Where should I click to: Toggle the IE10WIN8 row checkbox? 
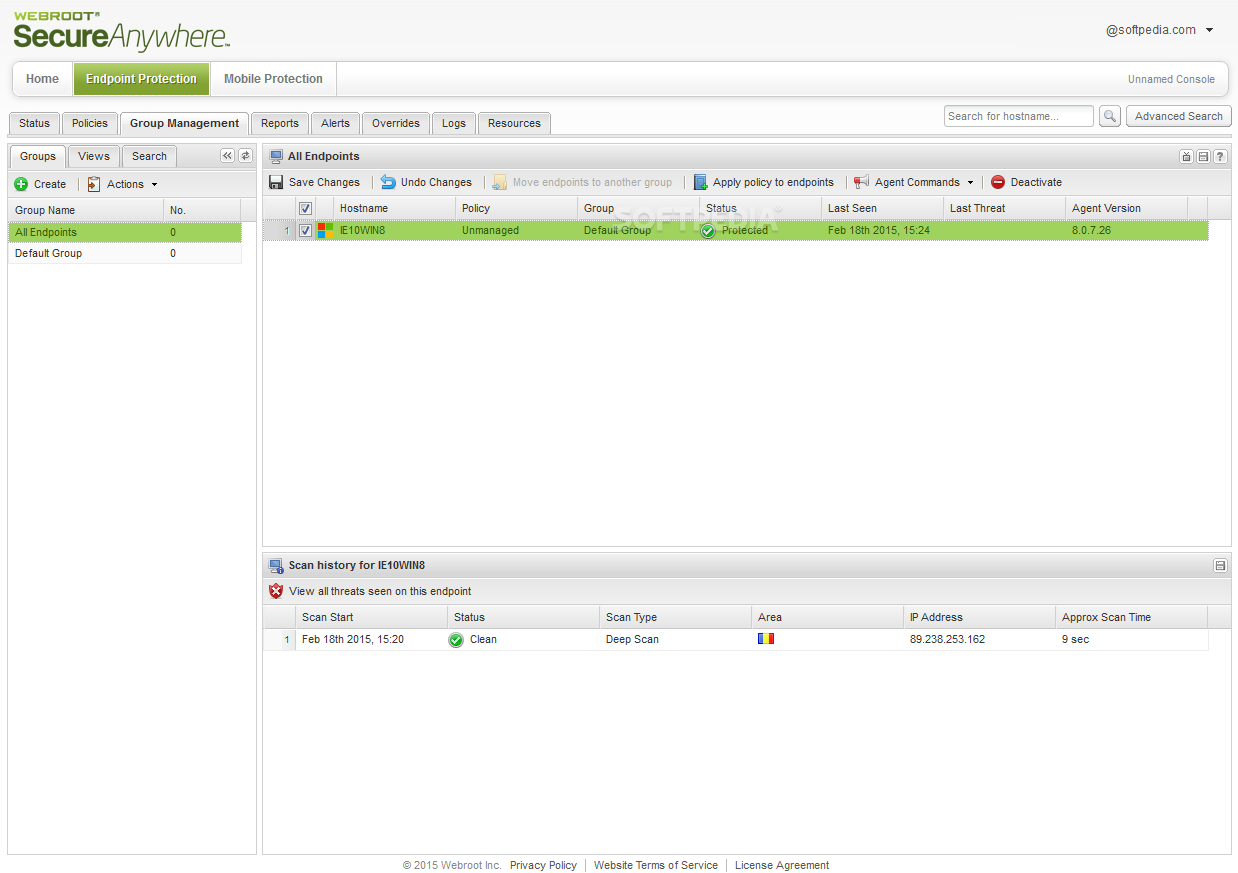coord(306,230)
